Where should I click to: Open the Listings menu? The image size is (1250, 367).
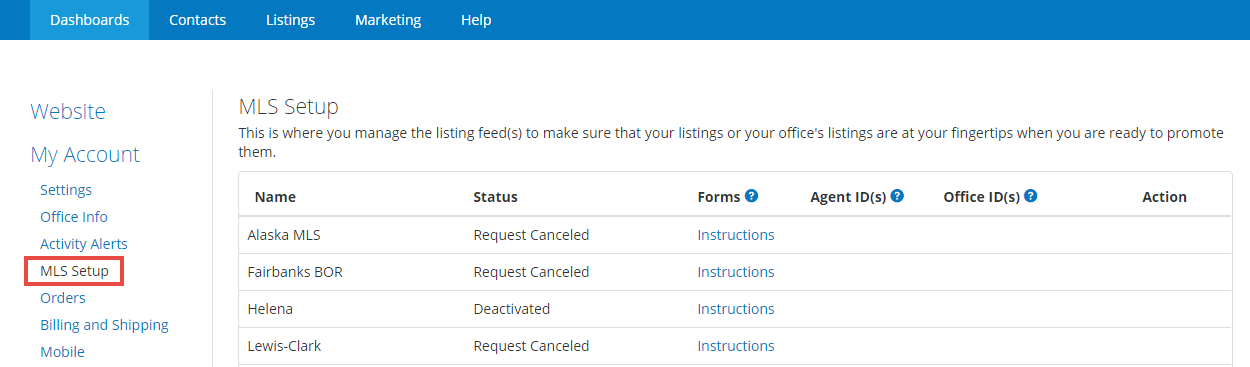290,20
